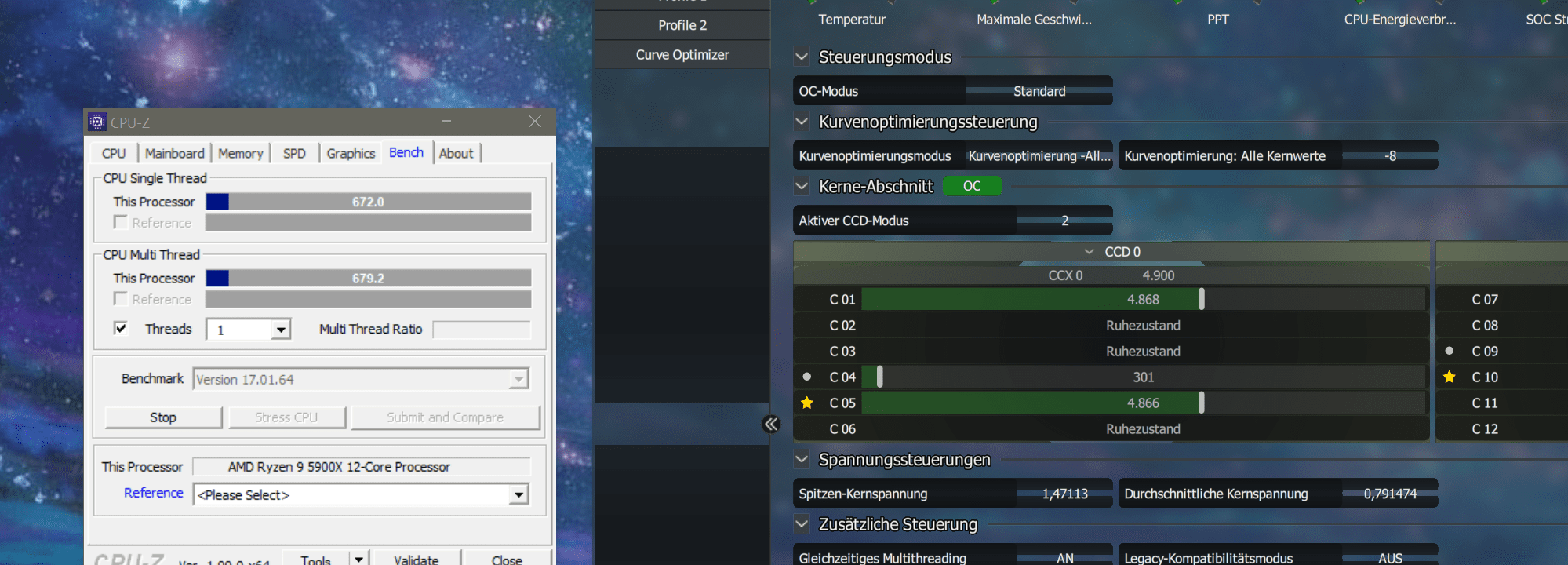This screenshot has height=565, width=1568.
Task: Click the gold star icon beside core C 05
Action: coord(807,403)
